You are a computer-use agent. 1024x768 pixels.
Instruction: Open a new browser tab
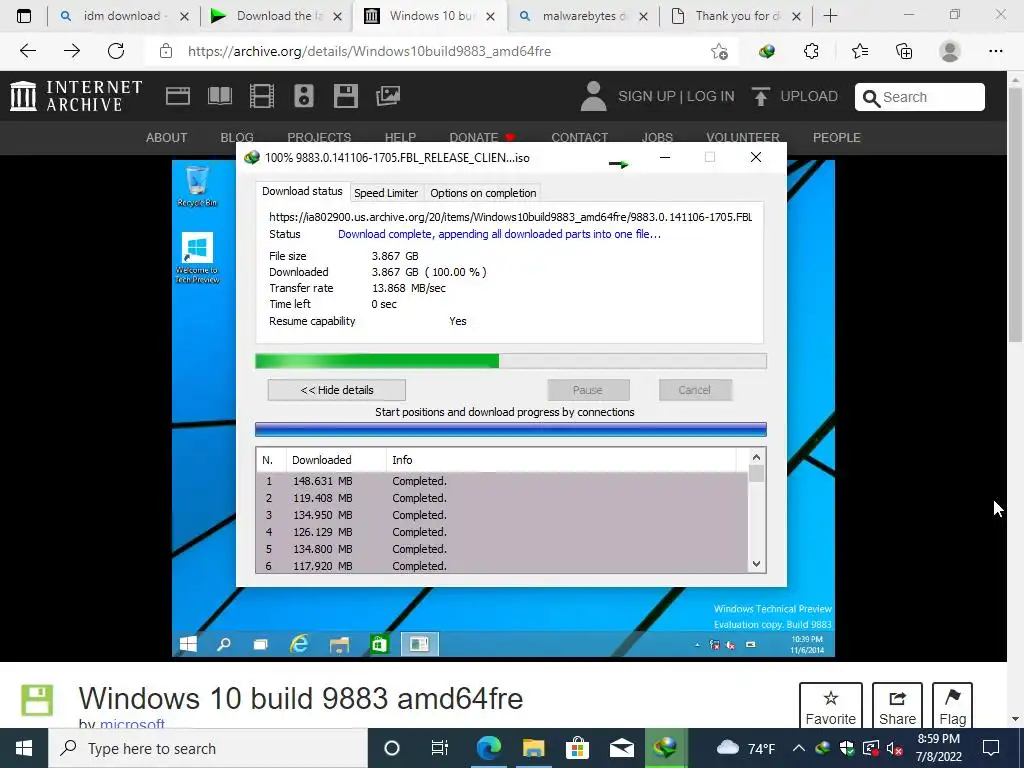tap(830, 16)
